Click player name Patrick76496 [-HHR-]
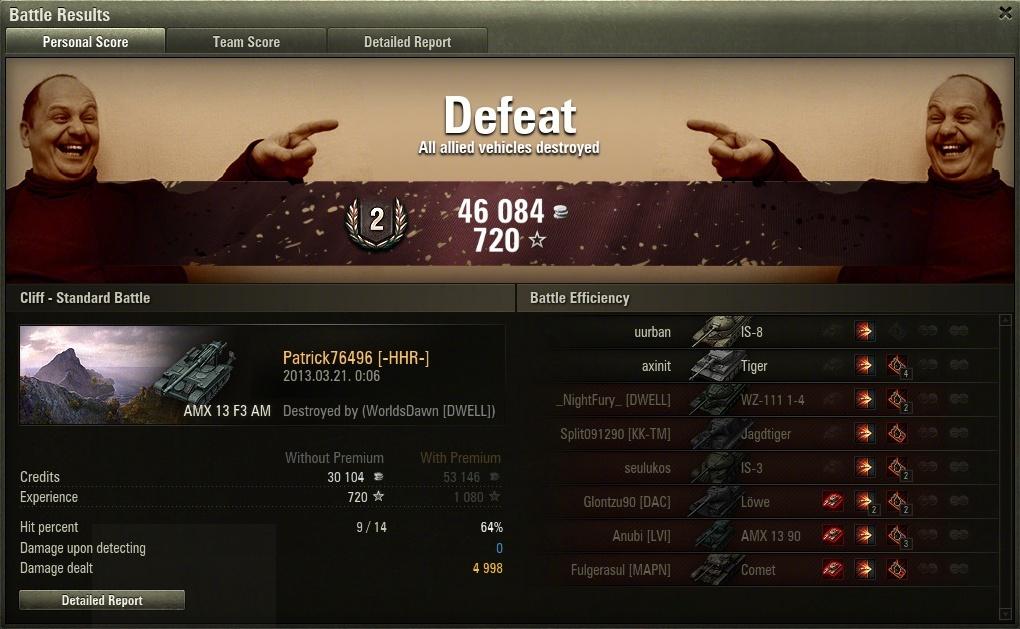The width and height of the screenshot is (1020, 629). pyautogui.click(x=356, y=357)
